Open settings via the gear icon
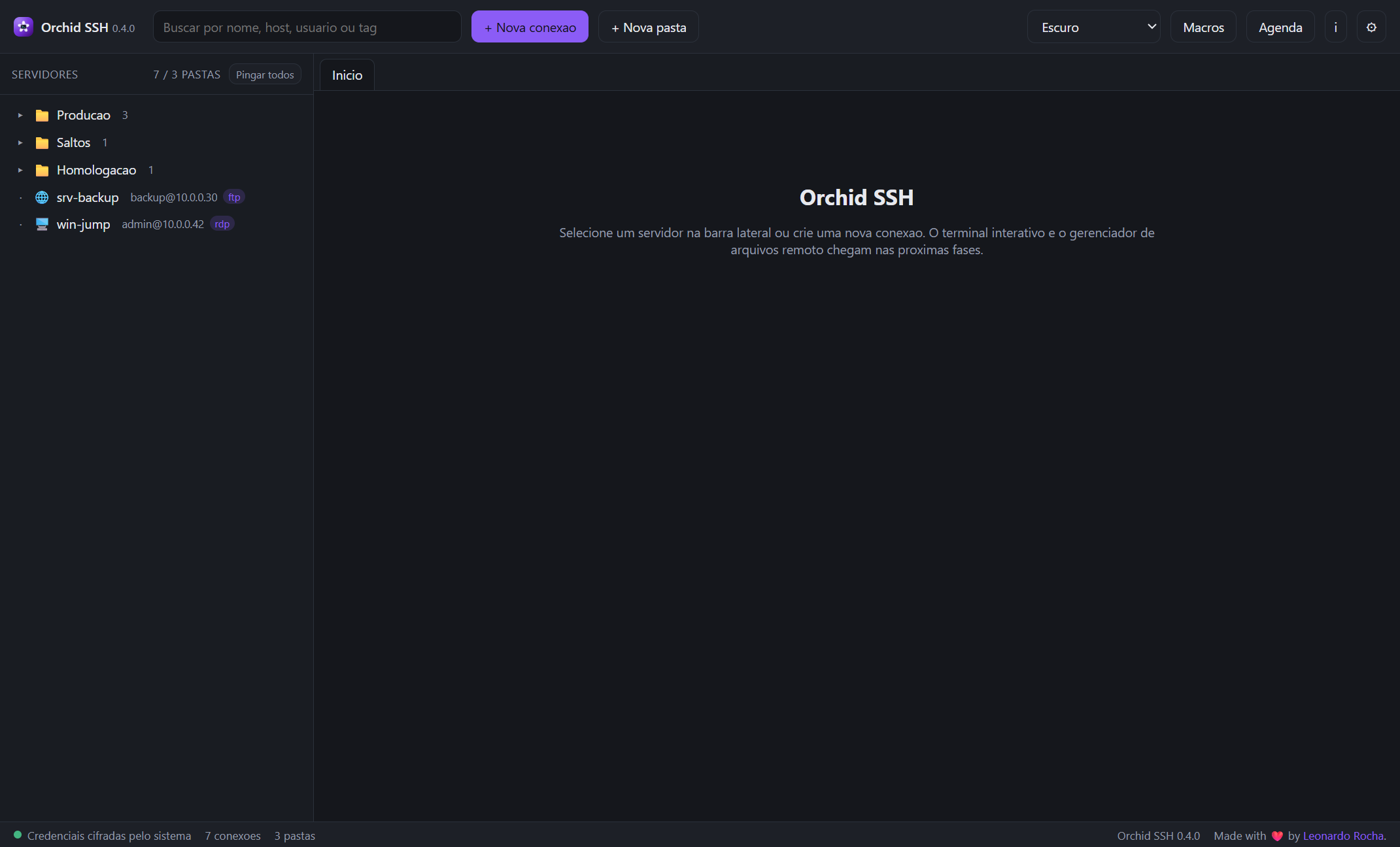The width and height of the screenshot is (1400, 847). 1371,27
